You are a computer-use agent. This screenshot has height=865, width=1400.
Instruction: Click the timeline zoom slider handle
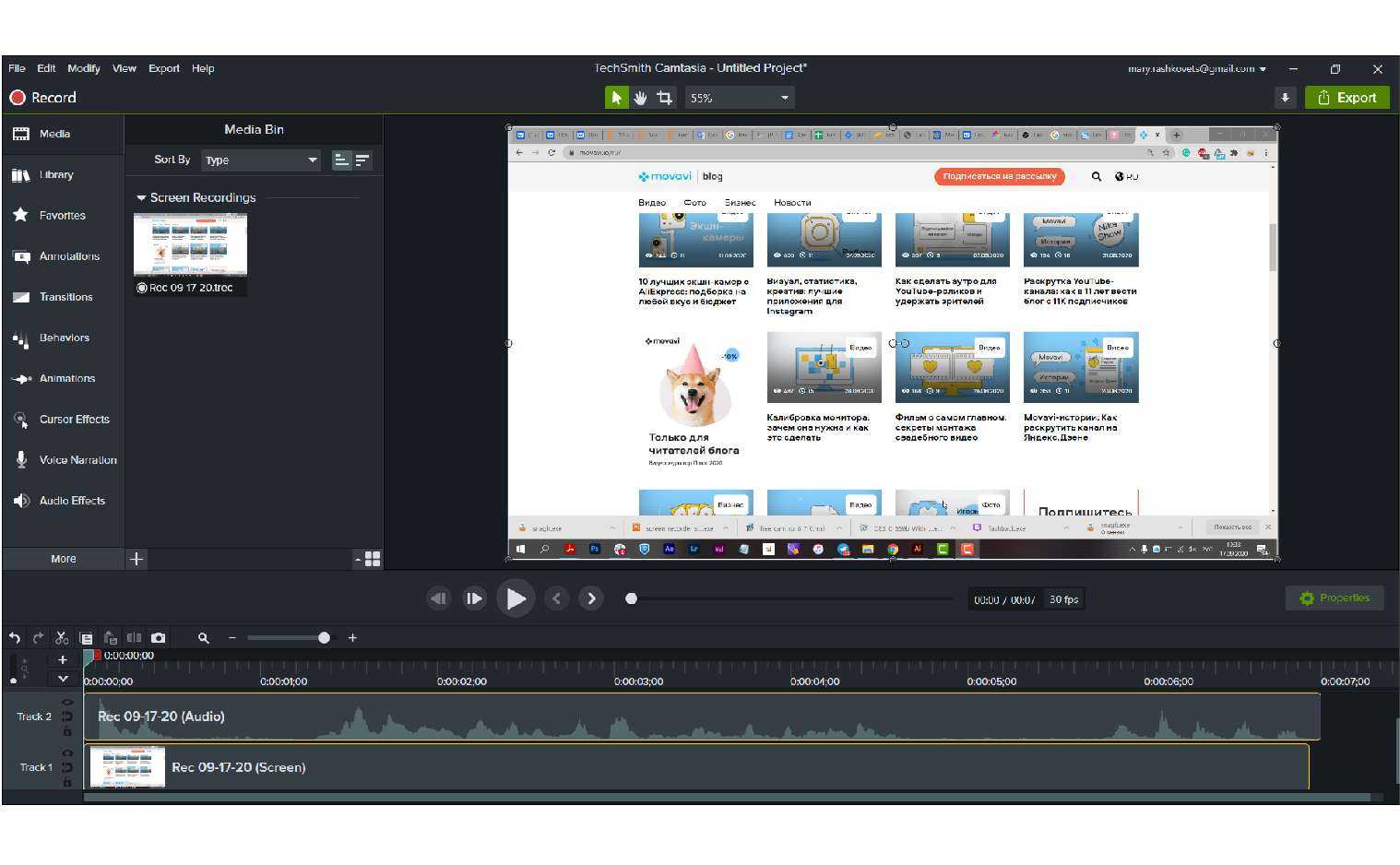[x=324, y=638]
